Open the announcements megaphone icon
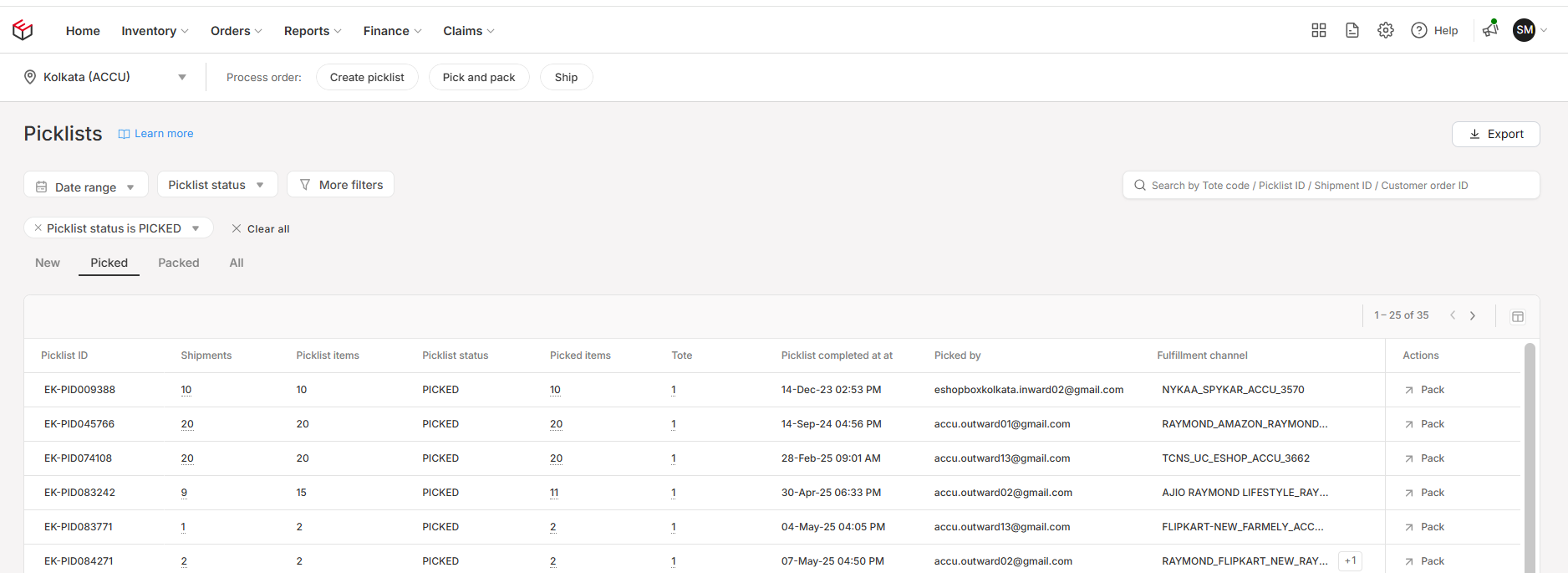Image resolution: width=1568 pixels, height=573 pixels. [x=1490, y=29]
